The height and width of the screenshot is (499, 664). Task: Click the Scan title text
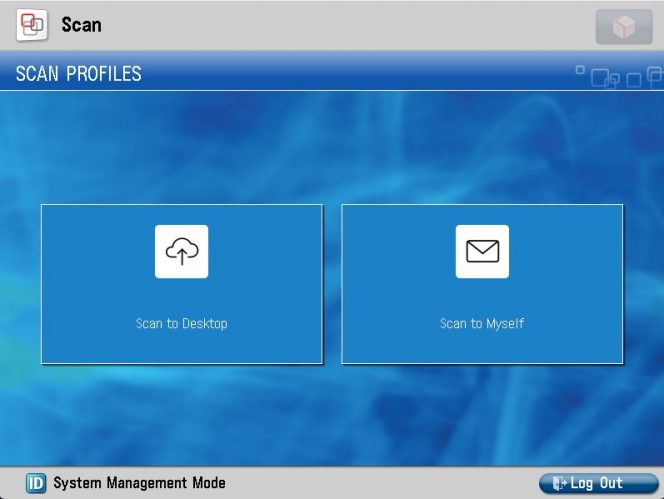81,25
